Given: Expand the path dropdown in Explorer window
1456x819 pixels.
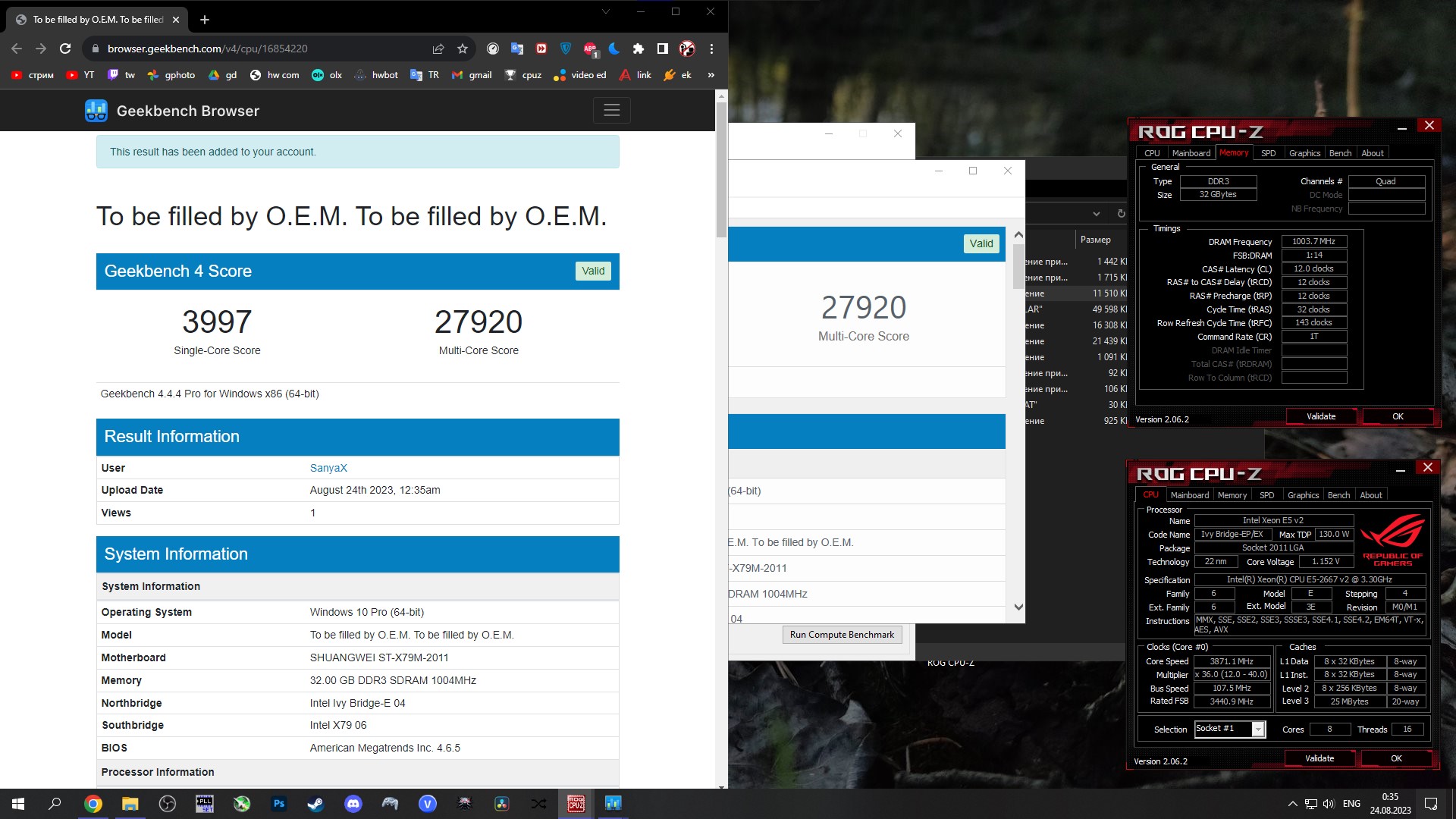Looking at the screenshot, I should (x=1096, y=214).
